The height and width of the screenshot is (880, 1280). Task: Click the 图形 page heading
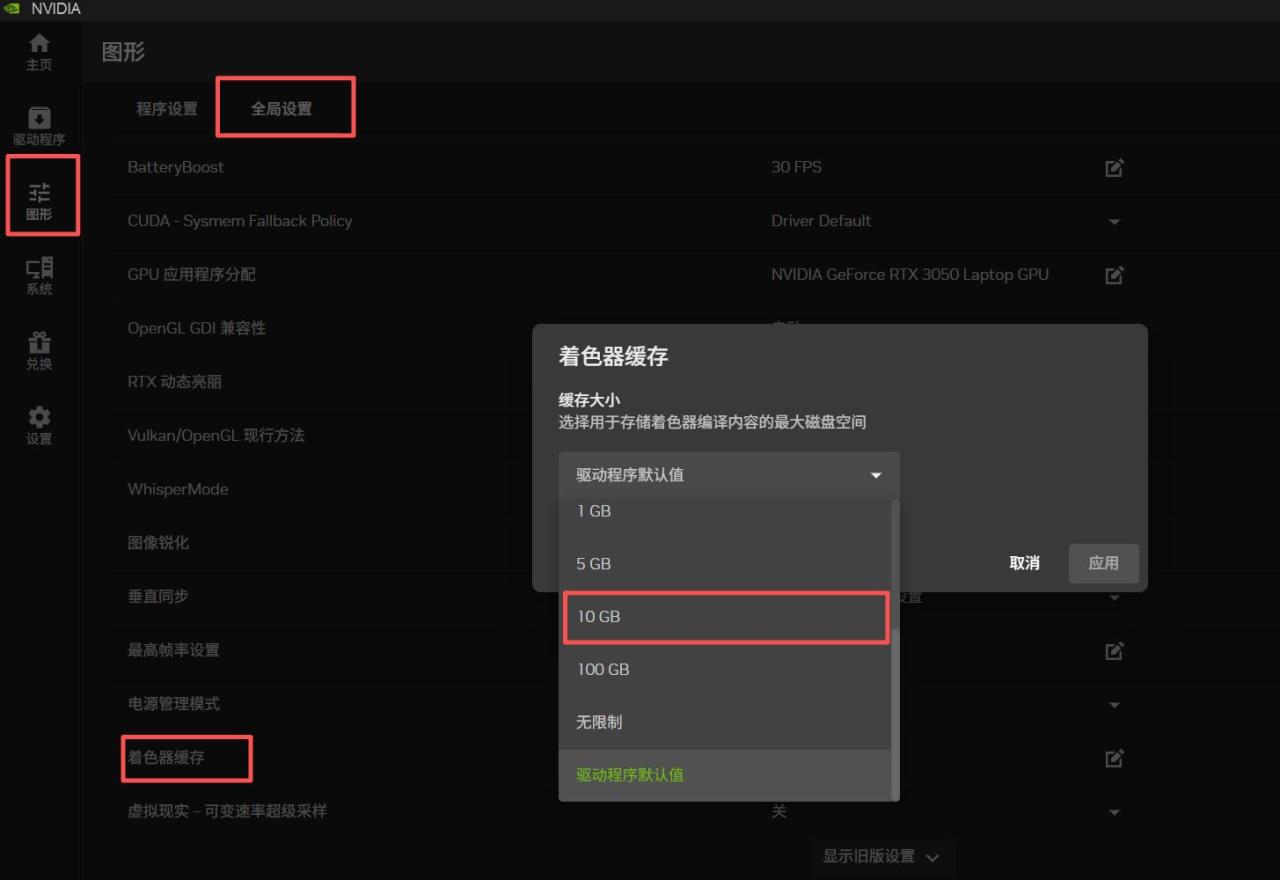tap(123, 52)
